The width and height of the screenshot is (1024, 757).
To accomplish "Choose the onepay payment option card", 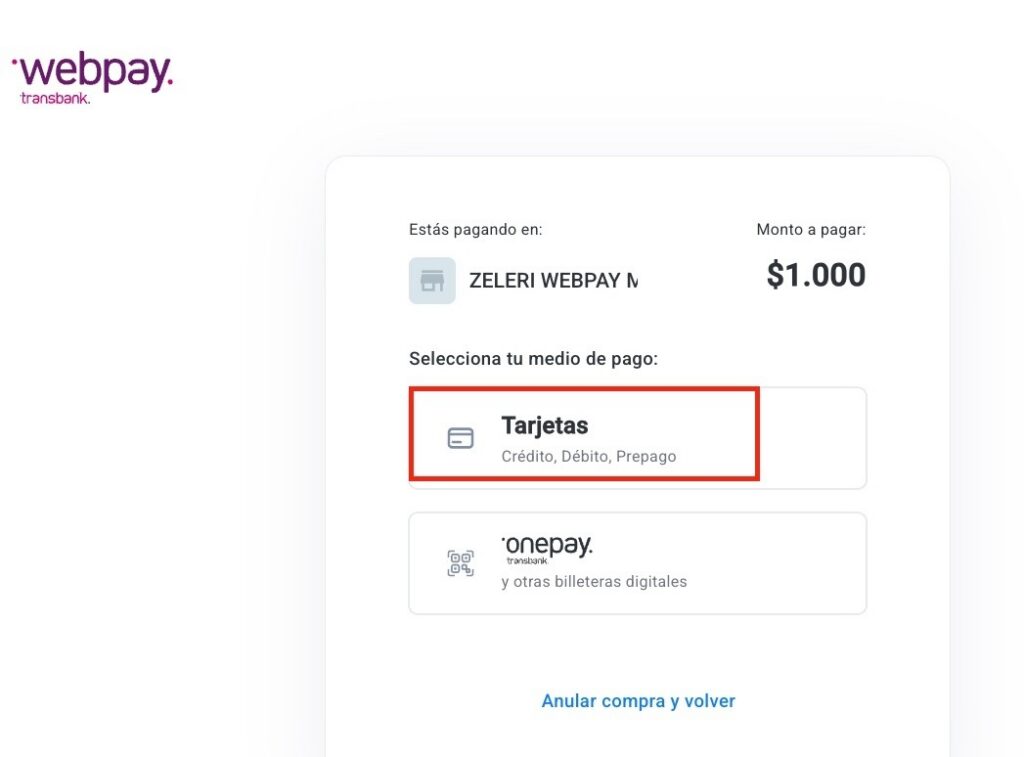I will pos(637,563).
